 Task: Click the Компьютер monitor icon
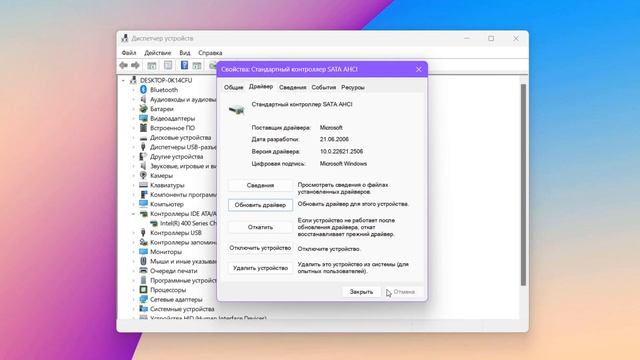(143, 204)
